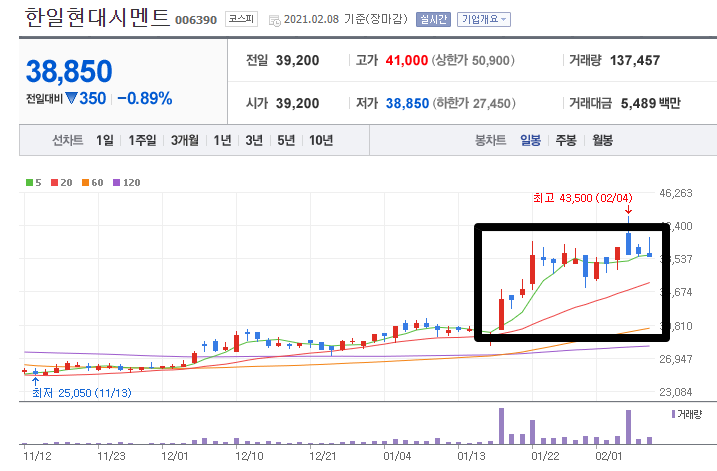The height and width of the screenshot is (471, 717).
Task: Click the calendar icon beside the date 2021.02.08
Action: [x=274, y=20]
